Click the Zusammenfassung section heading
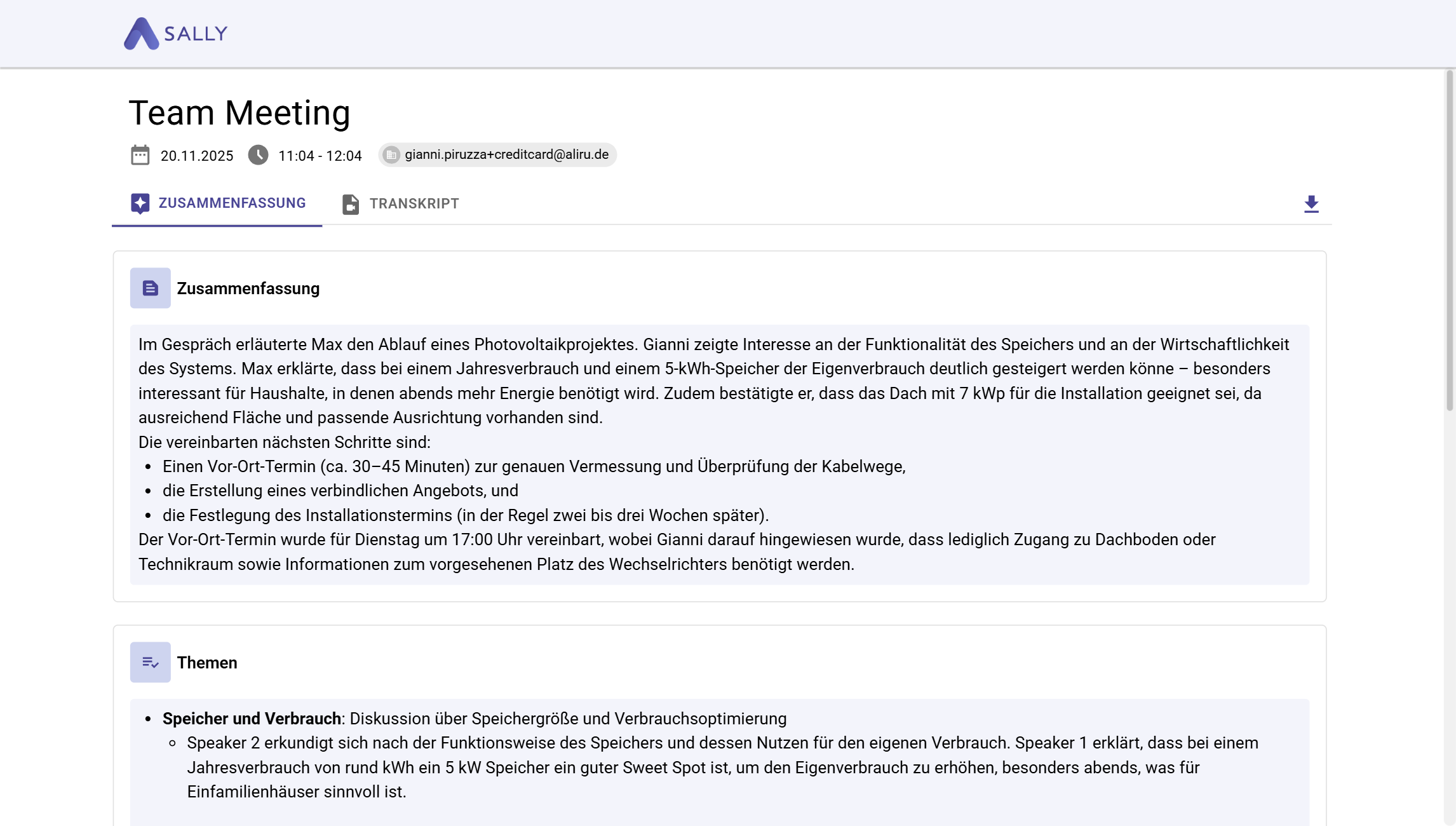The image size is (1456, 826). click(248, 288)
